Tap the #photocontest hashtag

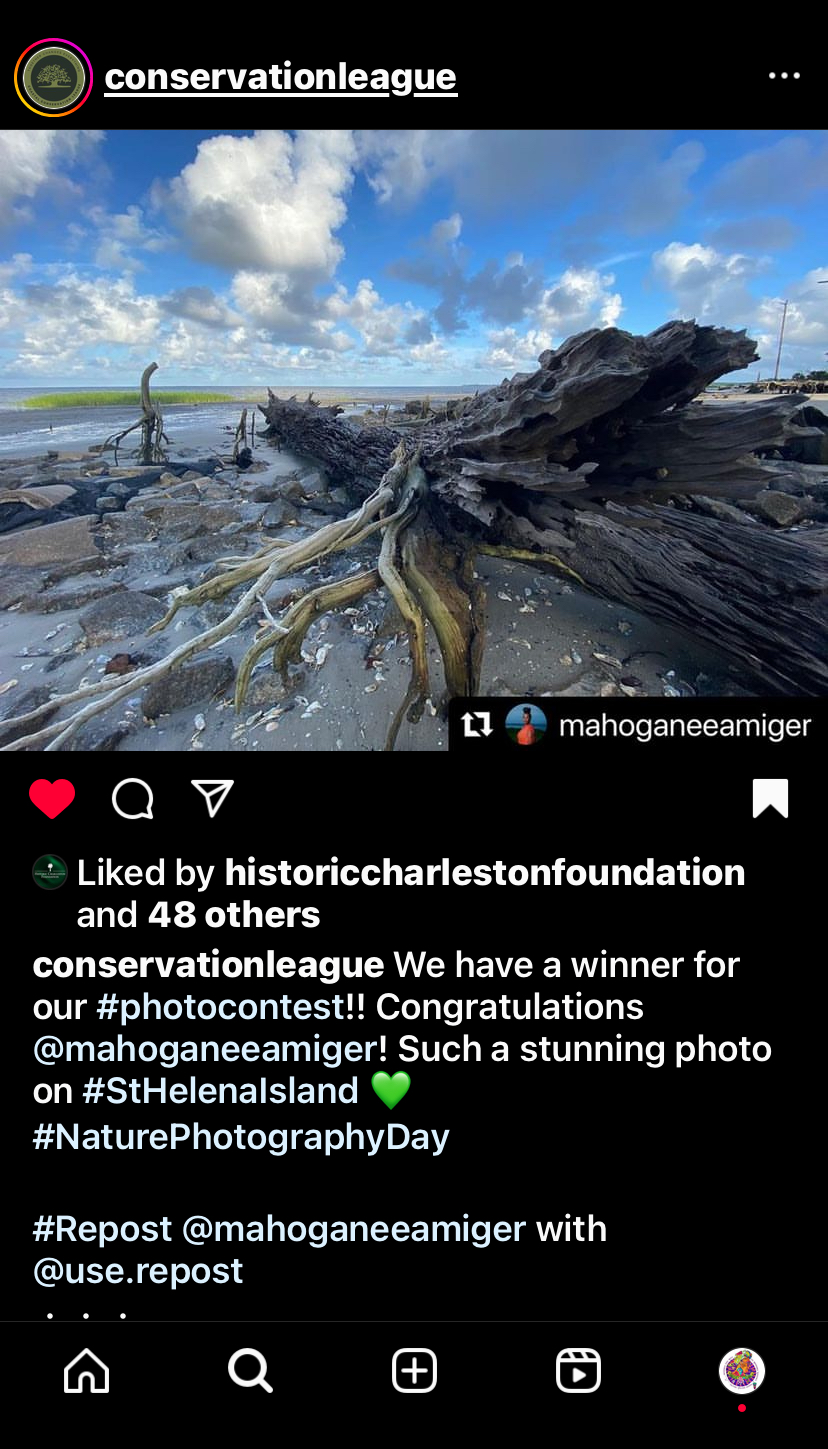click(220, 1007)
